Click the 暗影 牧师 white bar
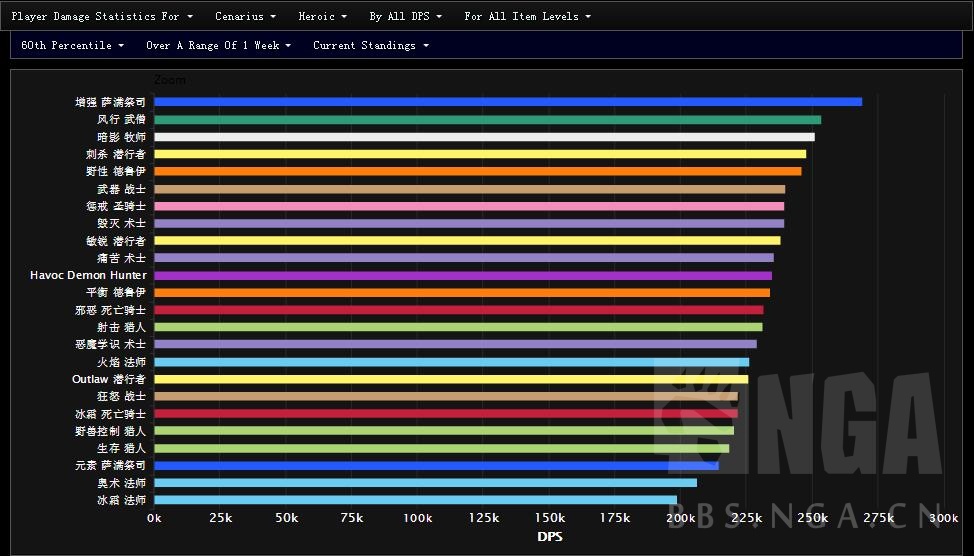The height and width of the screenshot is (556, 974). tap(485, 137)
